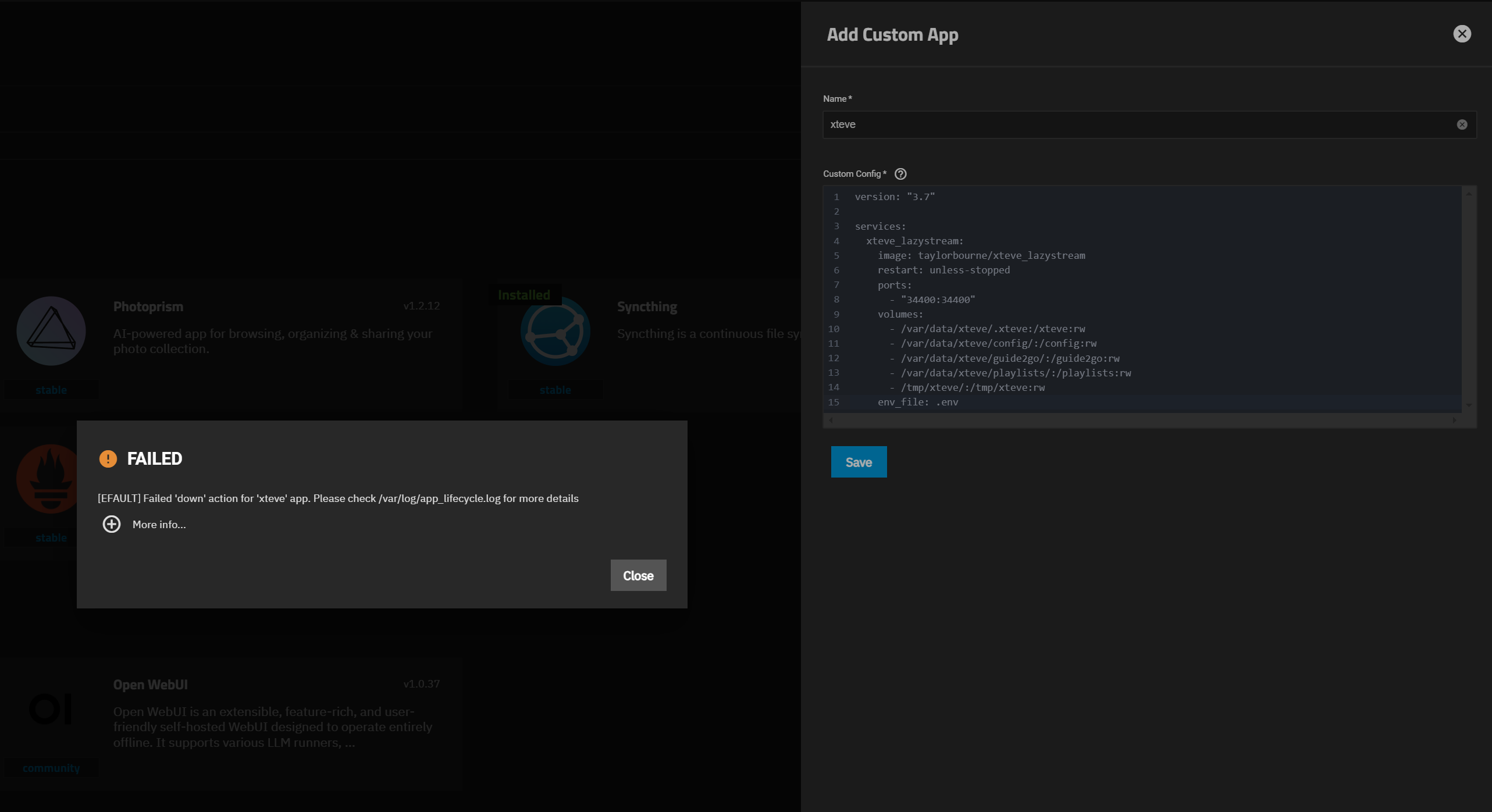The width and height of the screenshot is (1492, 812).
Task: Click the editor horizontal scrollbar right arrow
Action: click(1454, 420)
